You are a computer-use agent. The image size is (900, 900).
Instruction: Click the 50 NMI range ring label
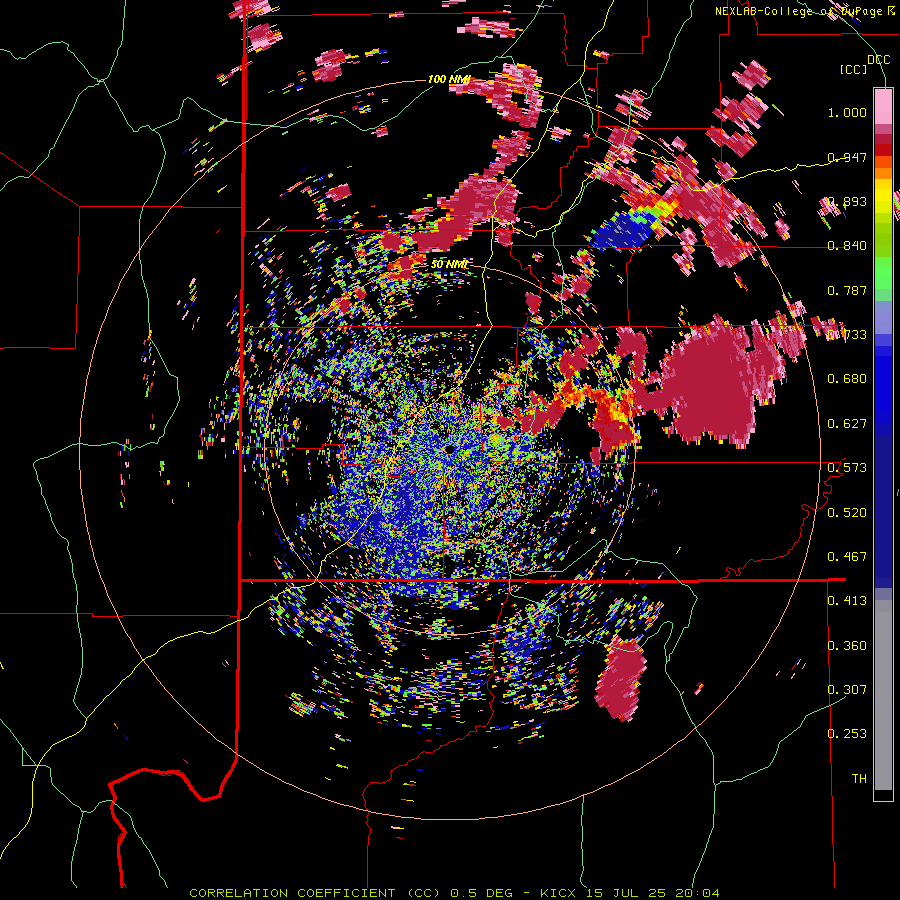pos(449,265)
